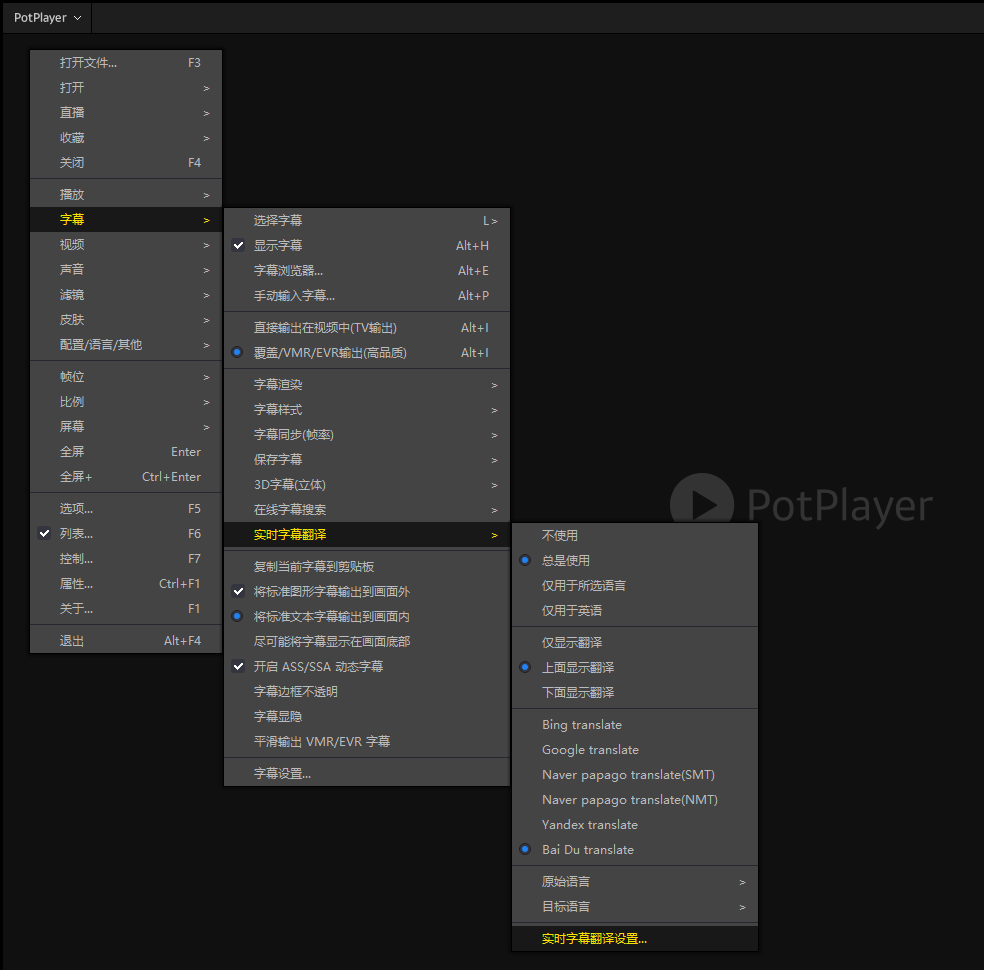Choose 关闭 from the main menu
This screenshot has width=984, height=970.
(x=126, y=163)
